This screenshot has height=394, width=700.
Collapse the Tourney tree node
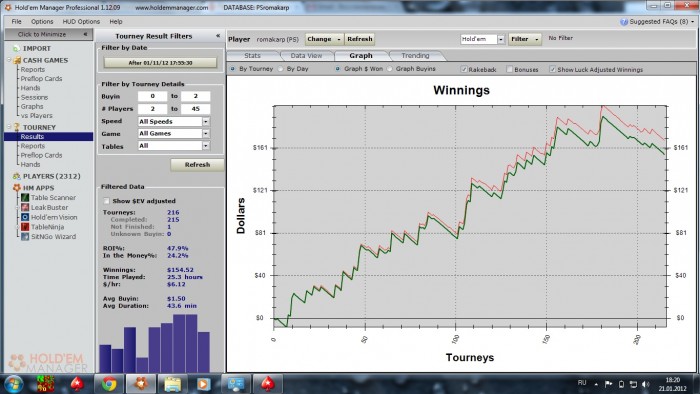click(x=8, y=127)
